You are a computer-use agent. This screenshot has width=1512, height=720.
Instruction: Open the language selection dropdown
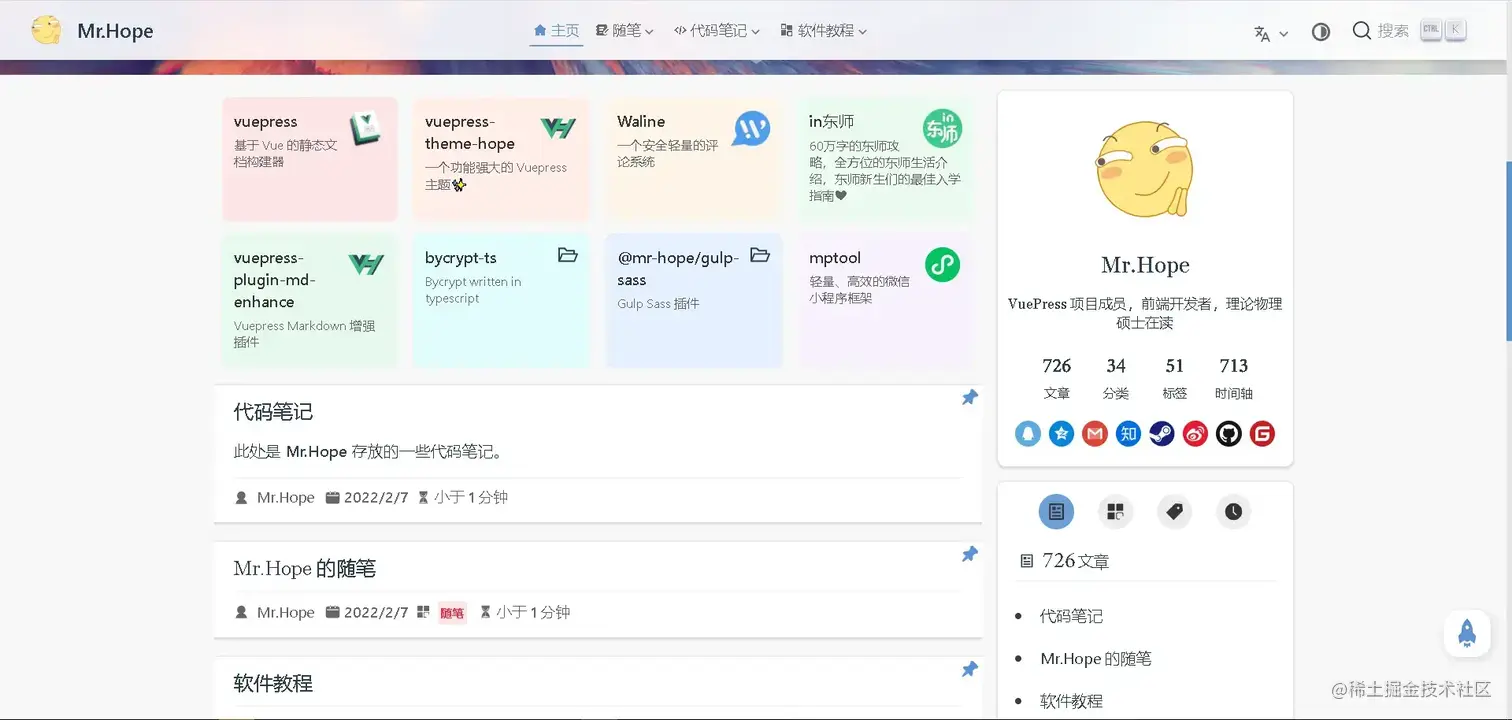pos(1271,33)
